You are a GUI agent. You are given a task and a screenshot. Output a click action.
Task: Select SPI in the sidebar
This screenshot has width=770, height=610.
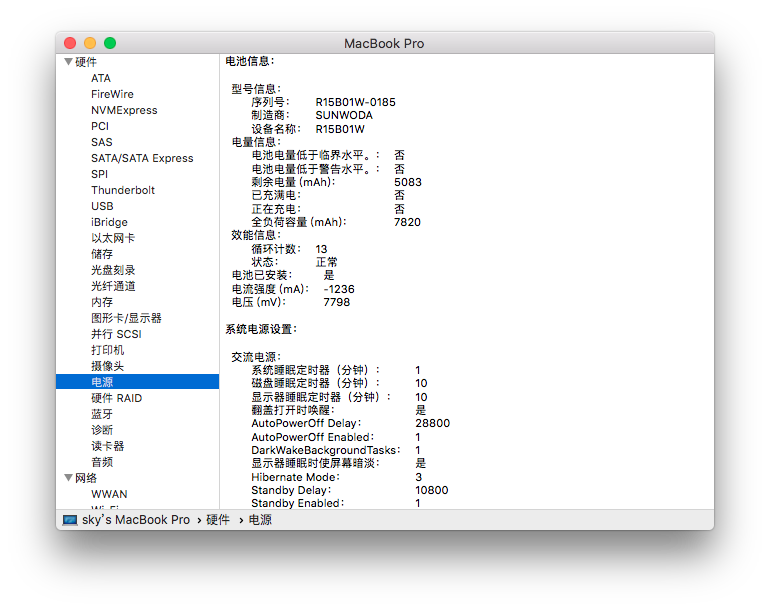(x=100, y=174)
